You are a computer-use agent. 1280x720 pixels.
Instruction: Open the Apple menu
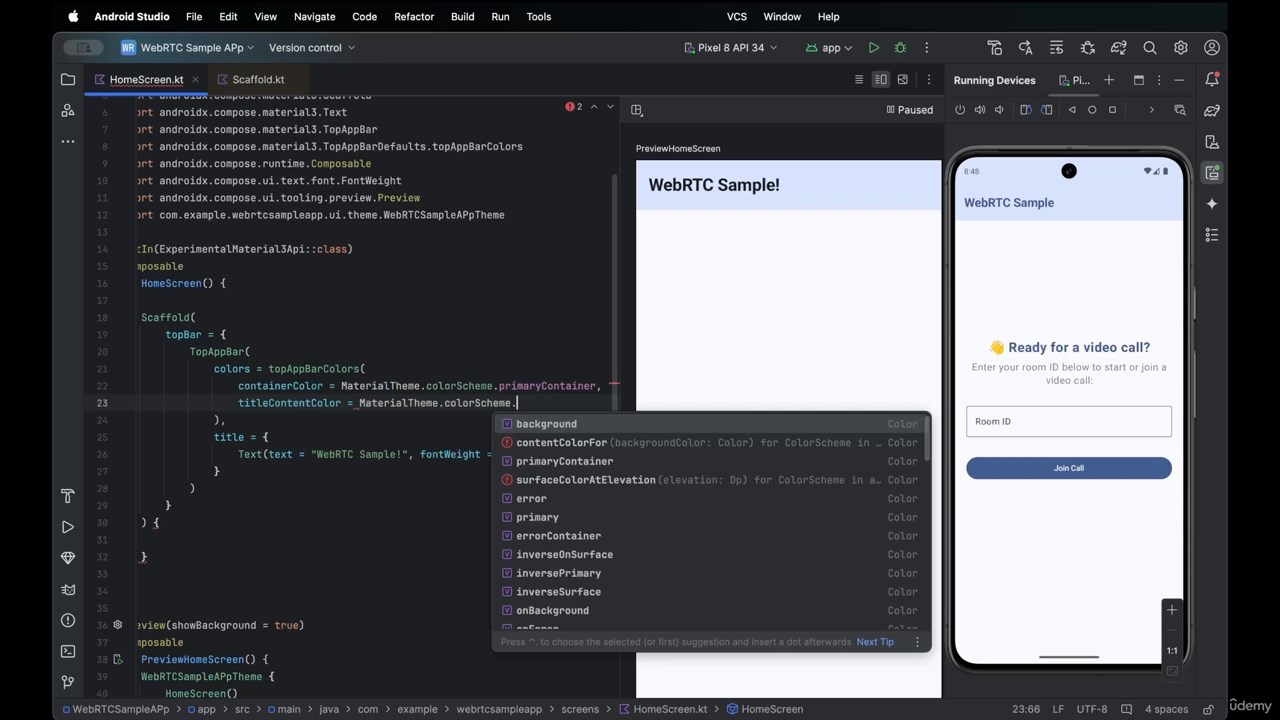point(73,17)
